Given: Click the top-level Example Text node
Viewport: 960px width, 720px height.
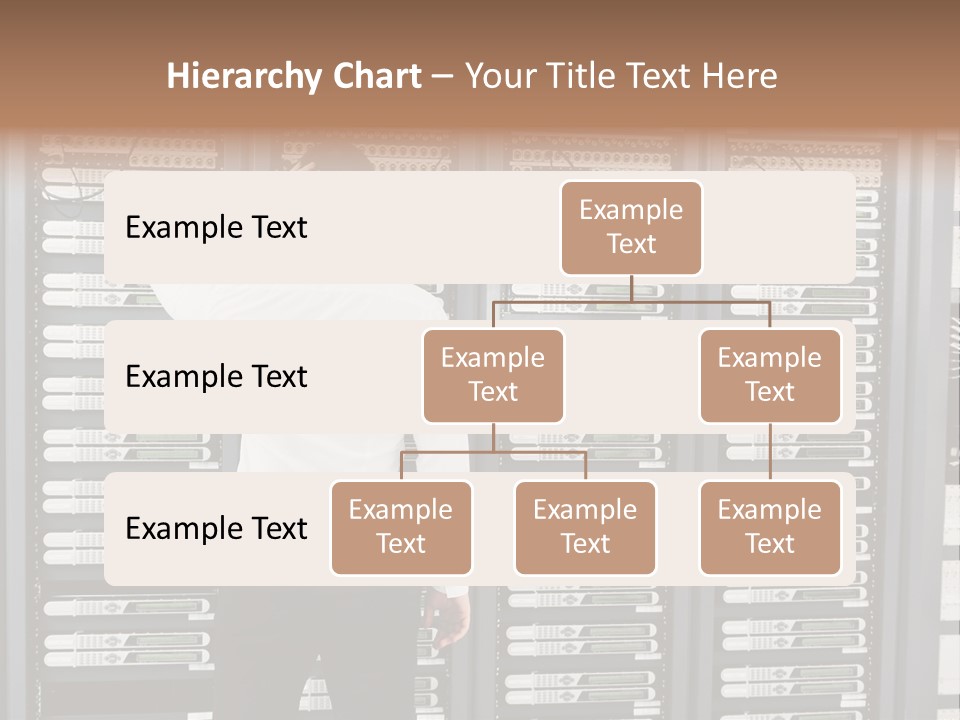Looking at the screenshot, I should coord(631,228).
